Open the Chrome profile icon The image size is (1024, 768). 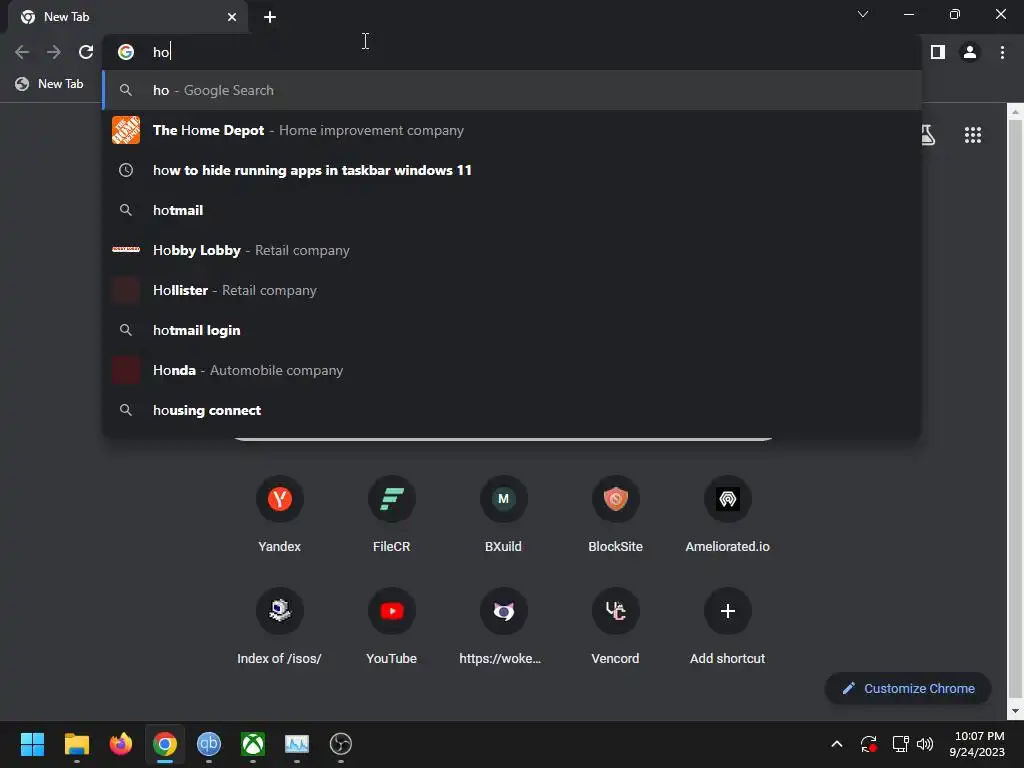970,52
